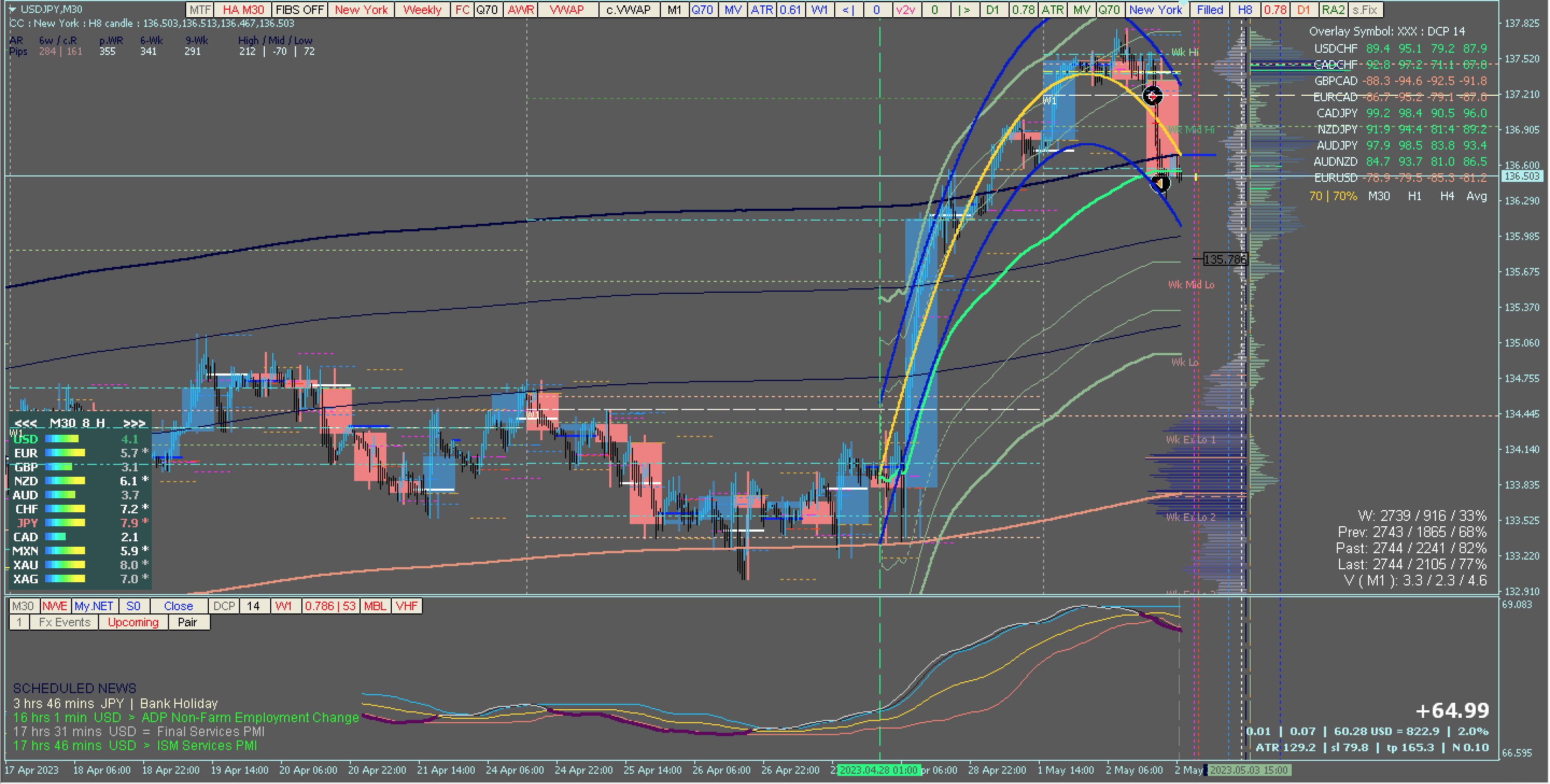Open the Weekly period selector button
Viewport: 1550px width, 784px height.
pos(422,10)
